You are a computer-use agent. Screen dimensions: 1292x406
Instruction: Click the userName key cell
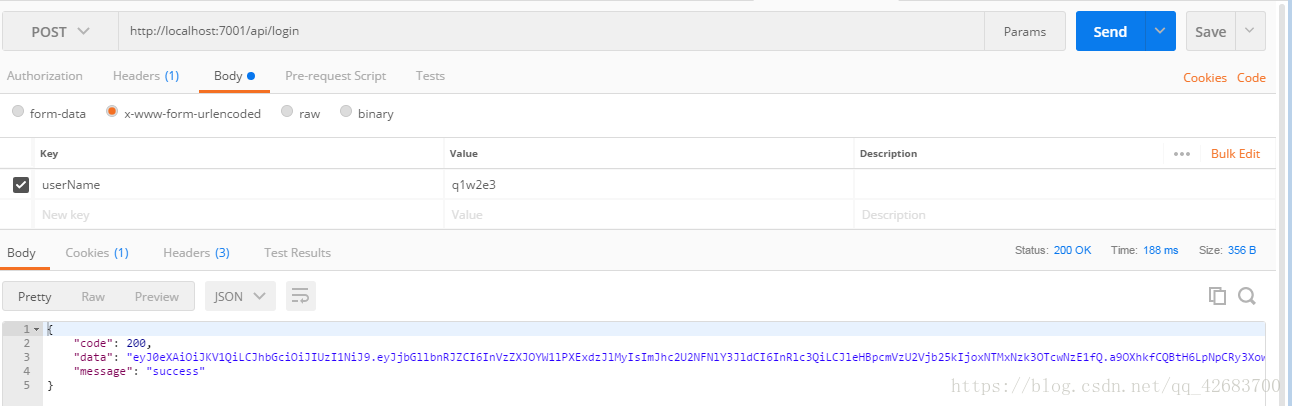(x=239, y=185)
